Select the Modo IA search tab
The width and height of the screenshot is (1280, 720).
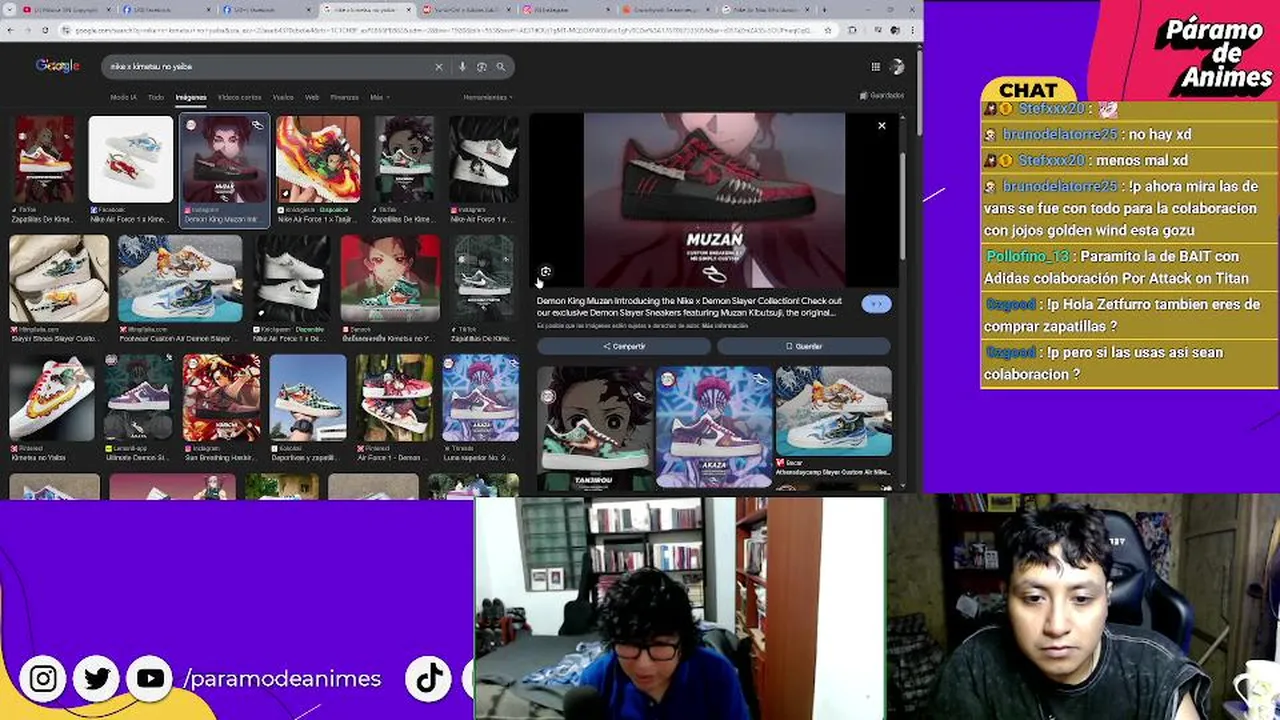(x=123, y=97)
